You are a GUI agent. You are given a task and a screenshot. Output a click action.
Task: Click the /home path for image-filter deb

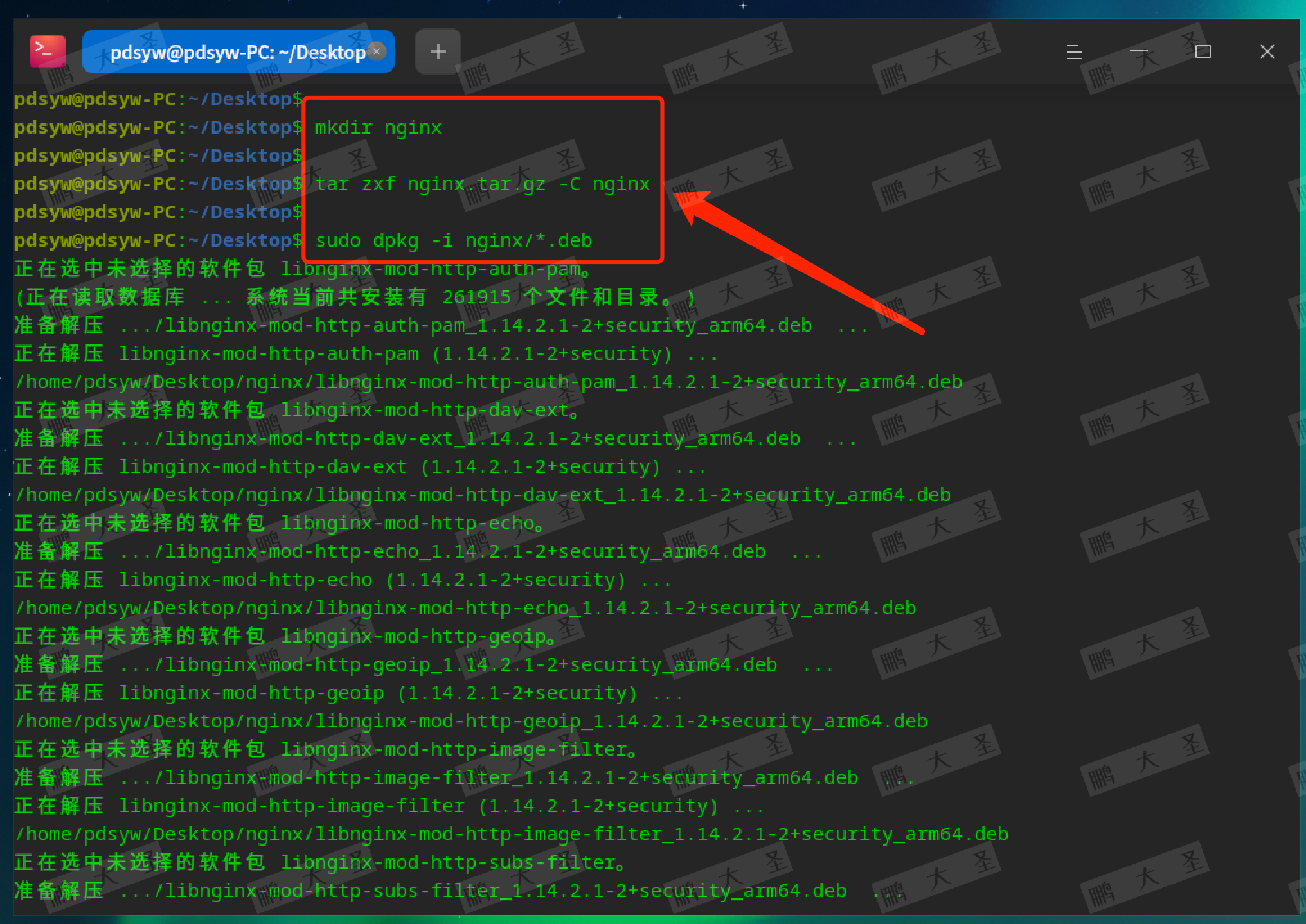pos(511,834)
